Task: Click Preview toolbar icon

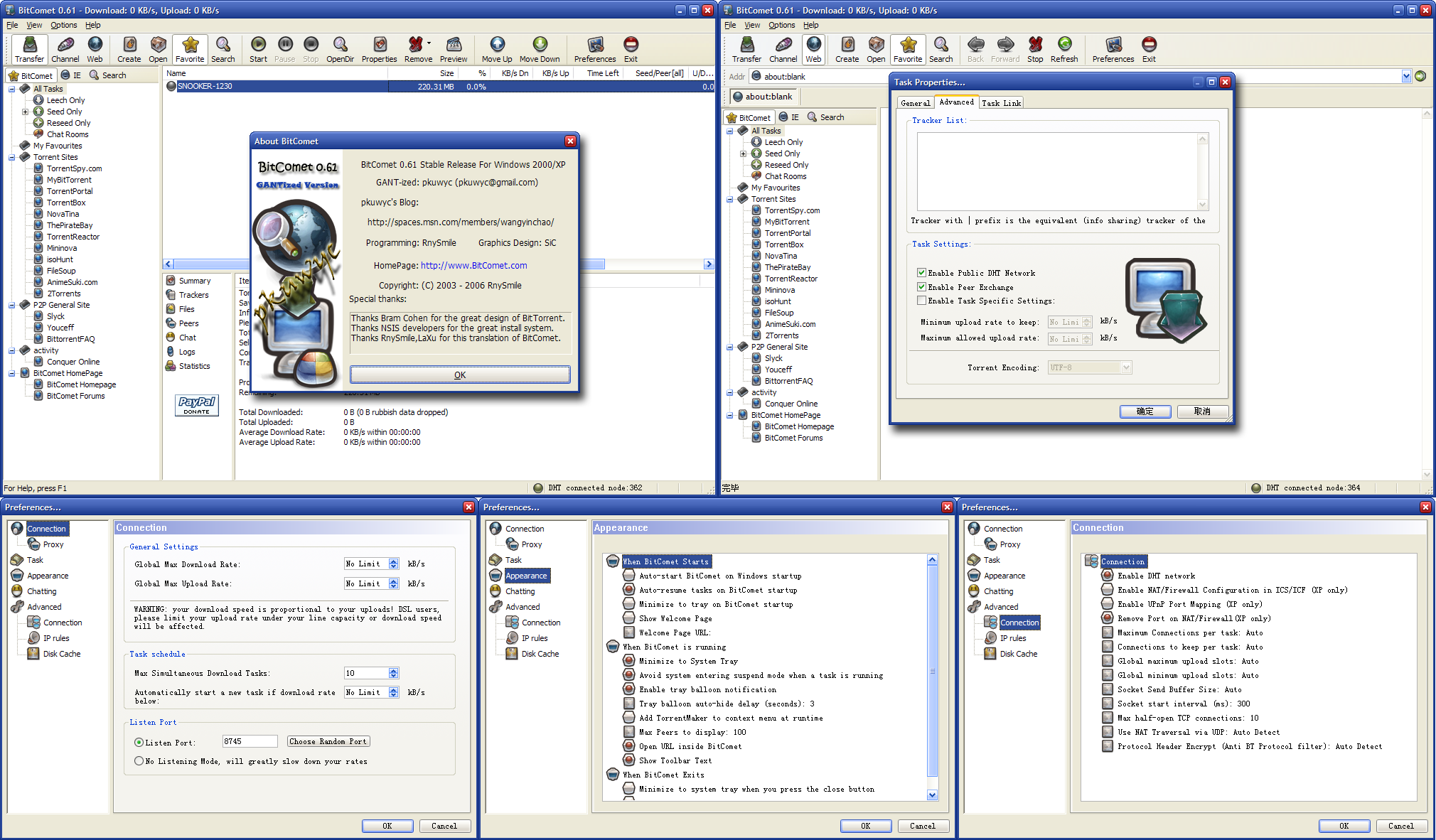Action: pos(454,49)
